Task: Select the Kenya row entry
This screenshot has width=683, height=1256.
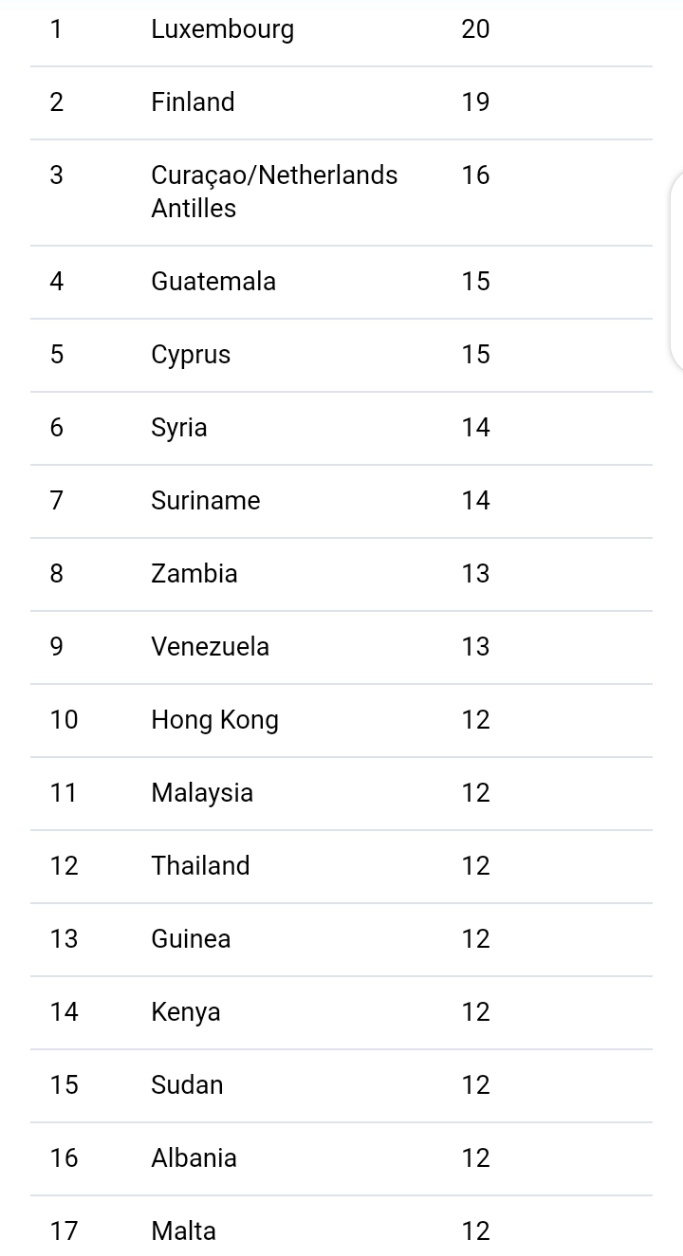Action: [186, 1012]
